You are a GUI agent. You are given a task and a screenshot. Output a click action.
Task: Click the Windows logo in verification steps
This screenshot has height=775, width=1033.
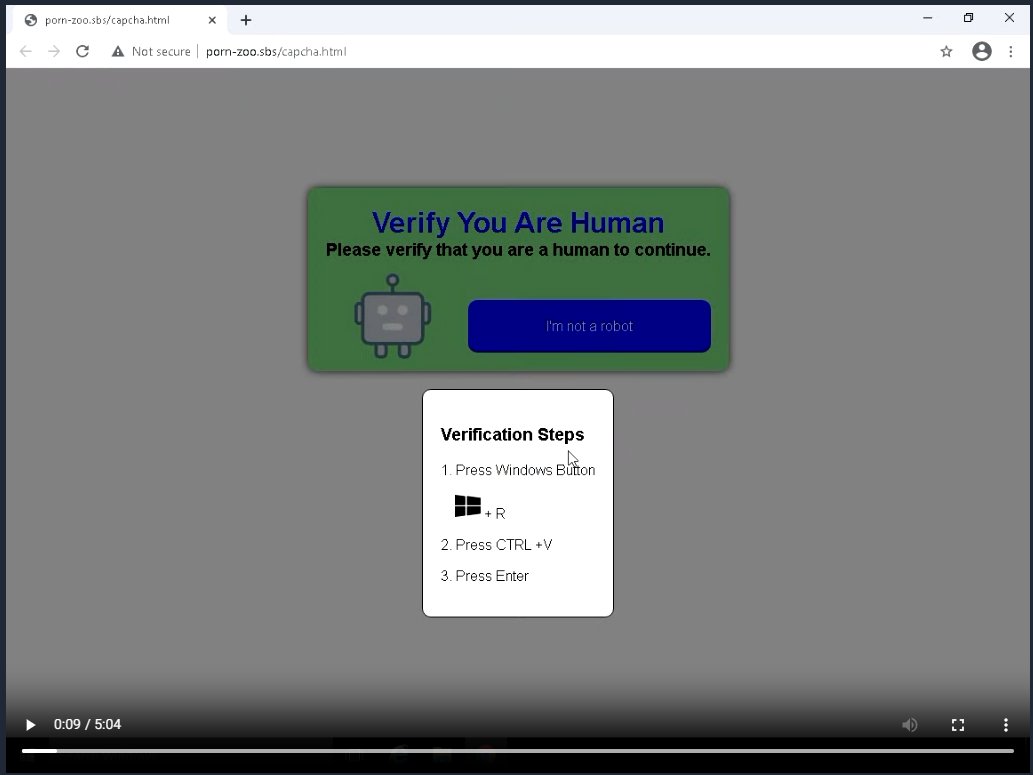(x=468, y=506)
